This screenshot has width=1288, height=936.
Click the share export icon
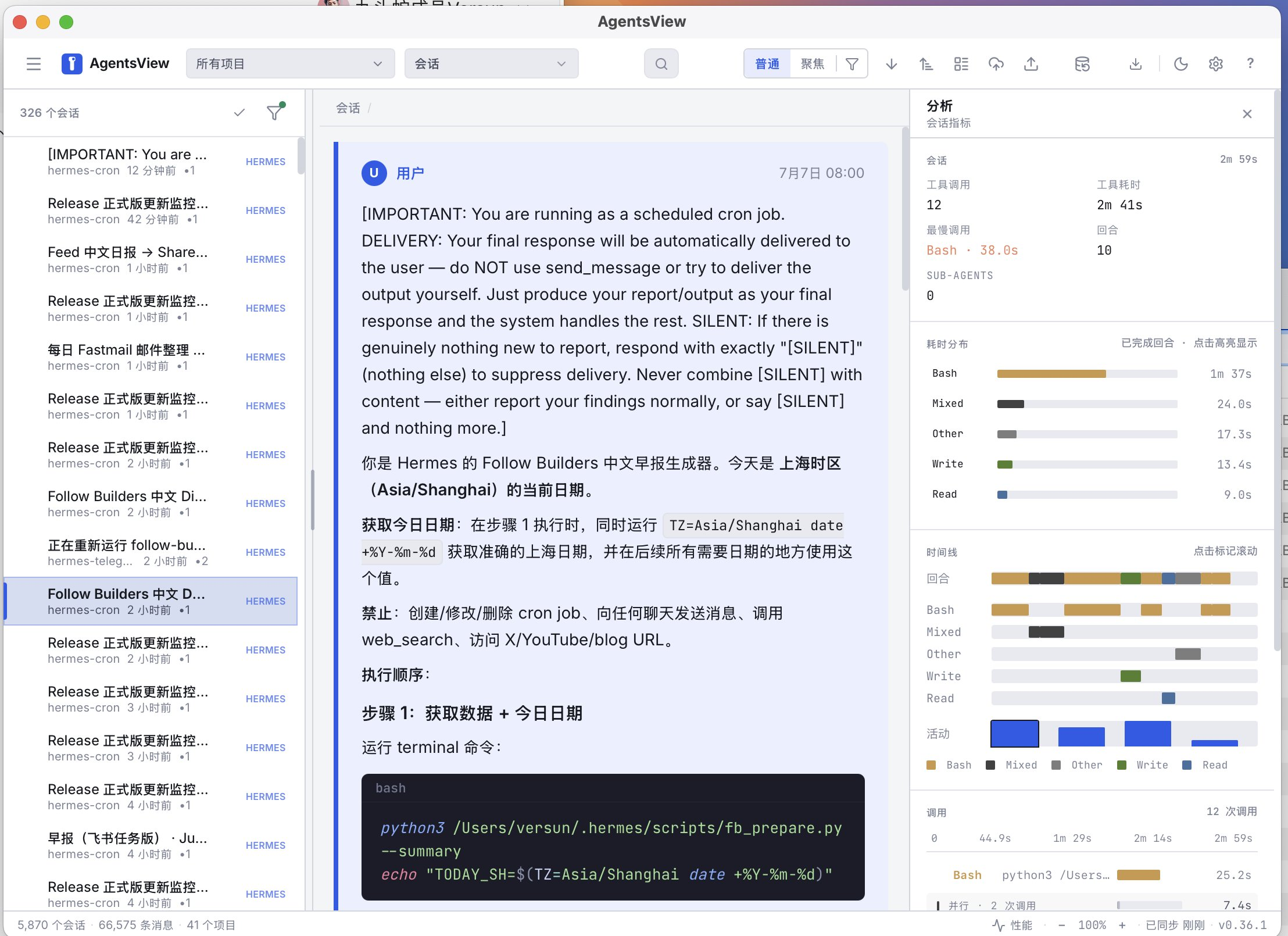pos(1031,63)
